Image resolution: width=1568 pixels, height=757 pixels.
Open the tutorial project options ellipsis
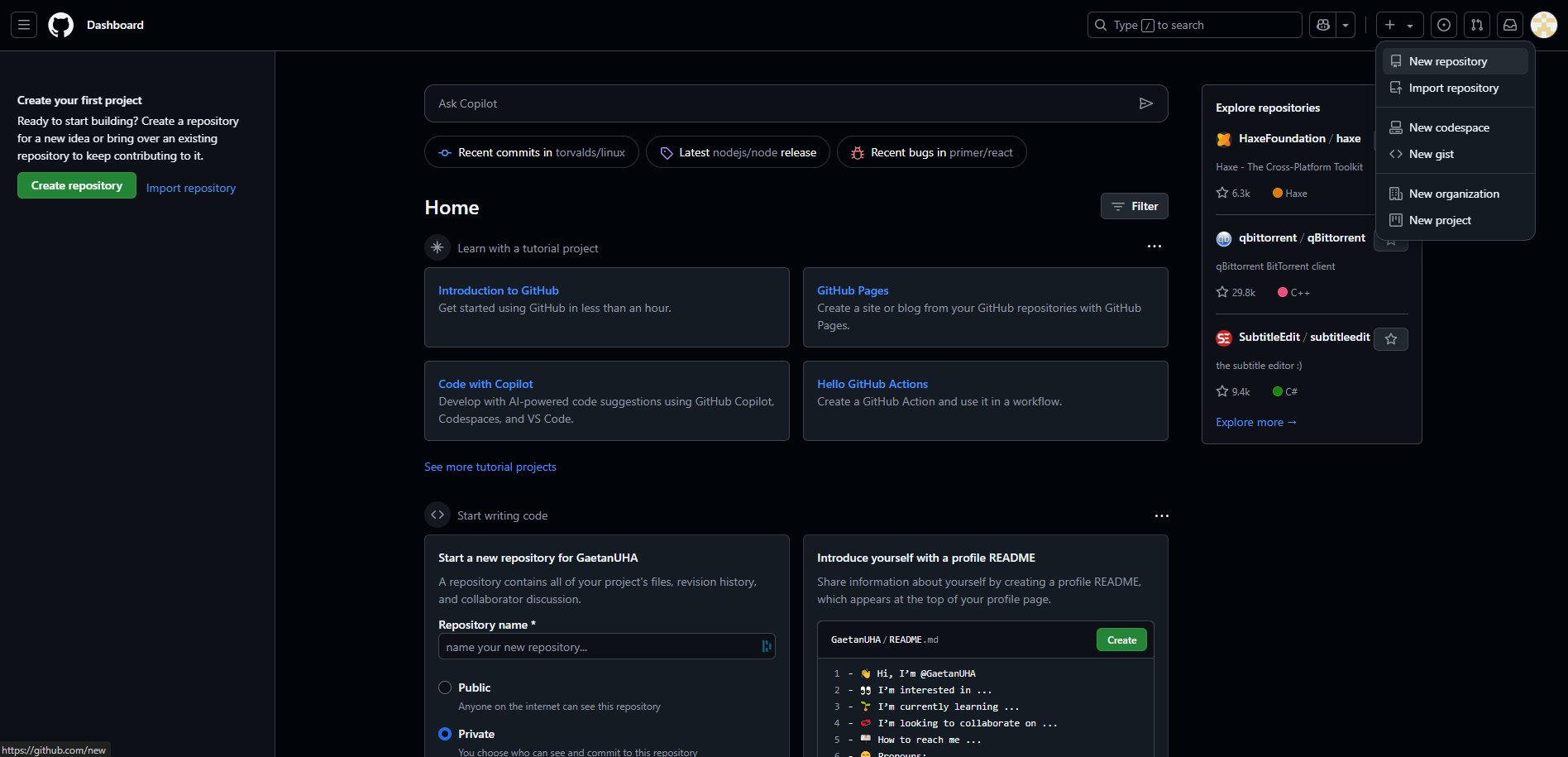(1154, 247)
